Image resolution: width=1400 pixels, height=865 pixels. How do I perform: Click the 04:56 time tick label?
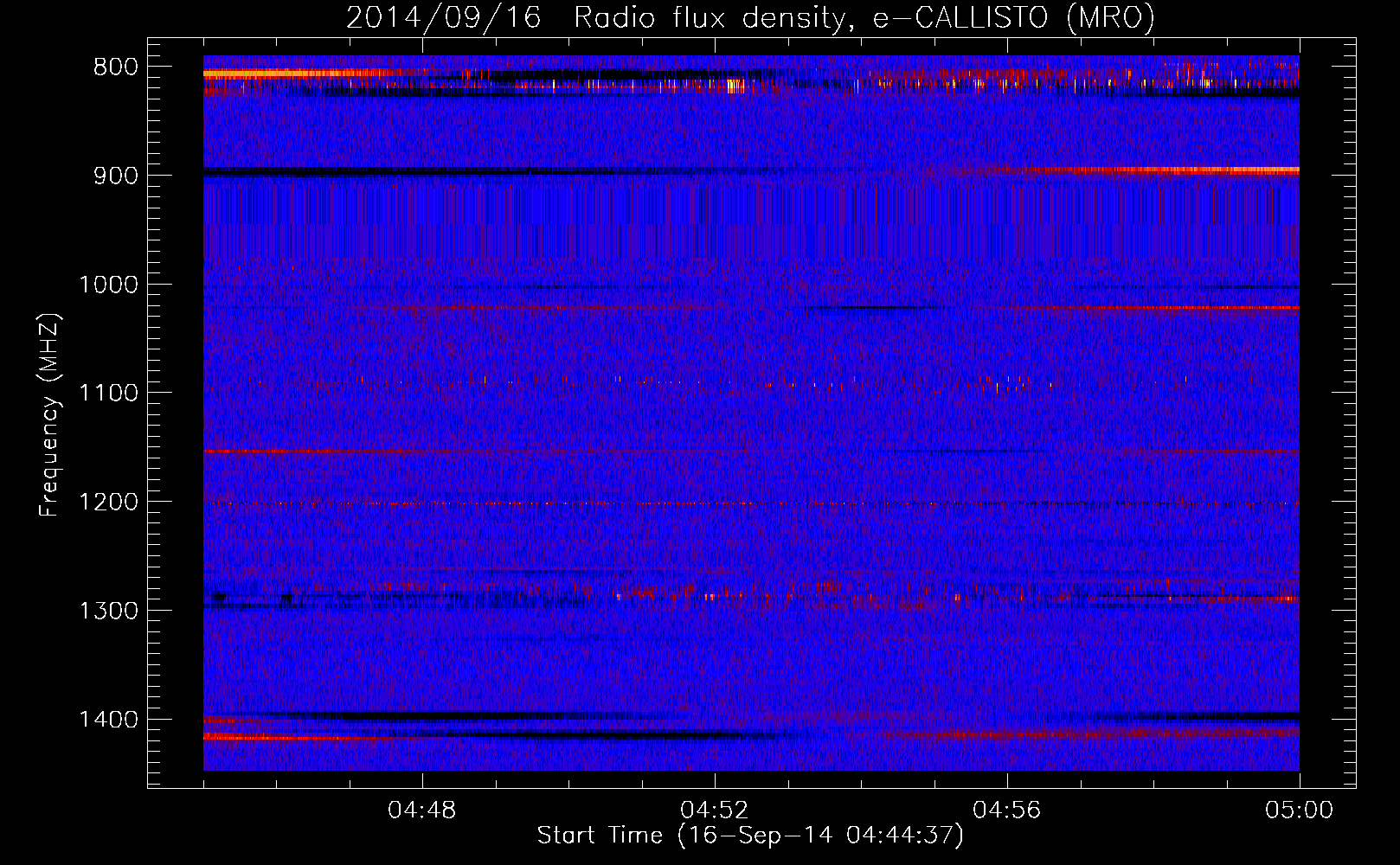[1007, 811]
